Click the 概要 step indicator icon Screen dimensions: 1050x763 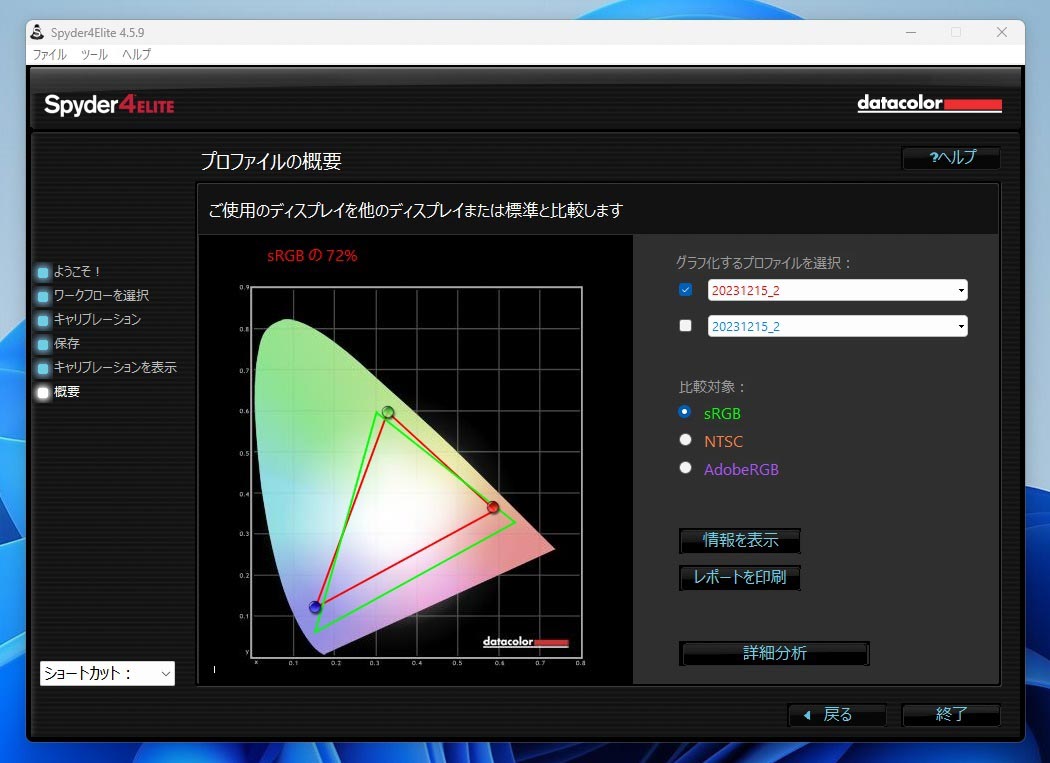click(x=44, y=393)
